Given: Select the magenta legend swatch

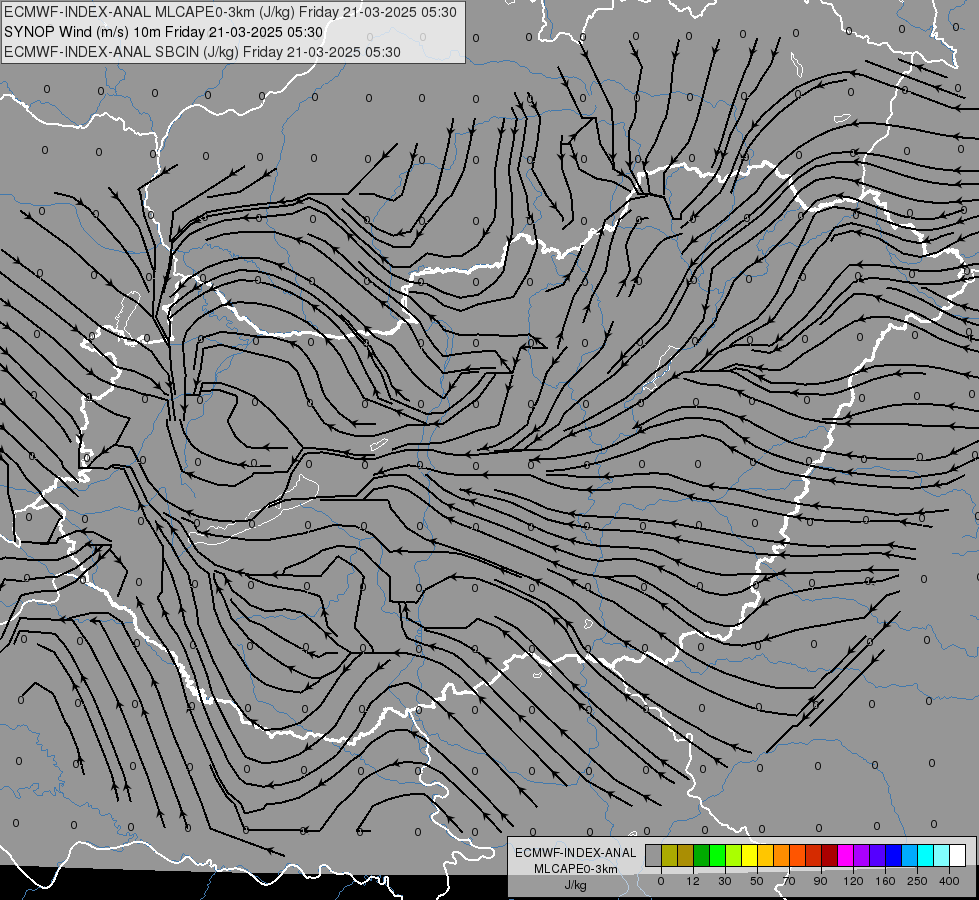Looking at the screenshot, I should coord(845,855).
